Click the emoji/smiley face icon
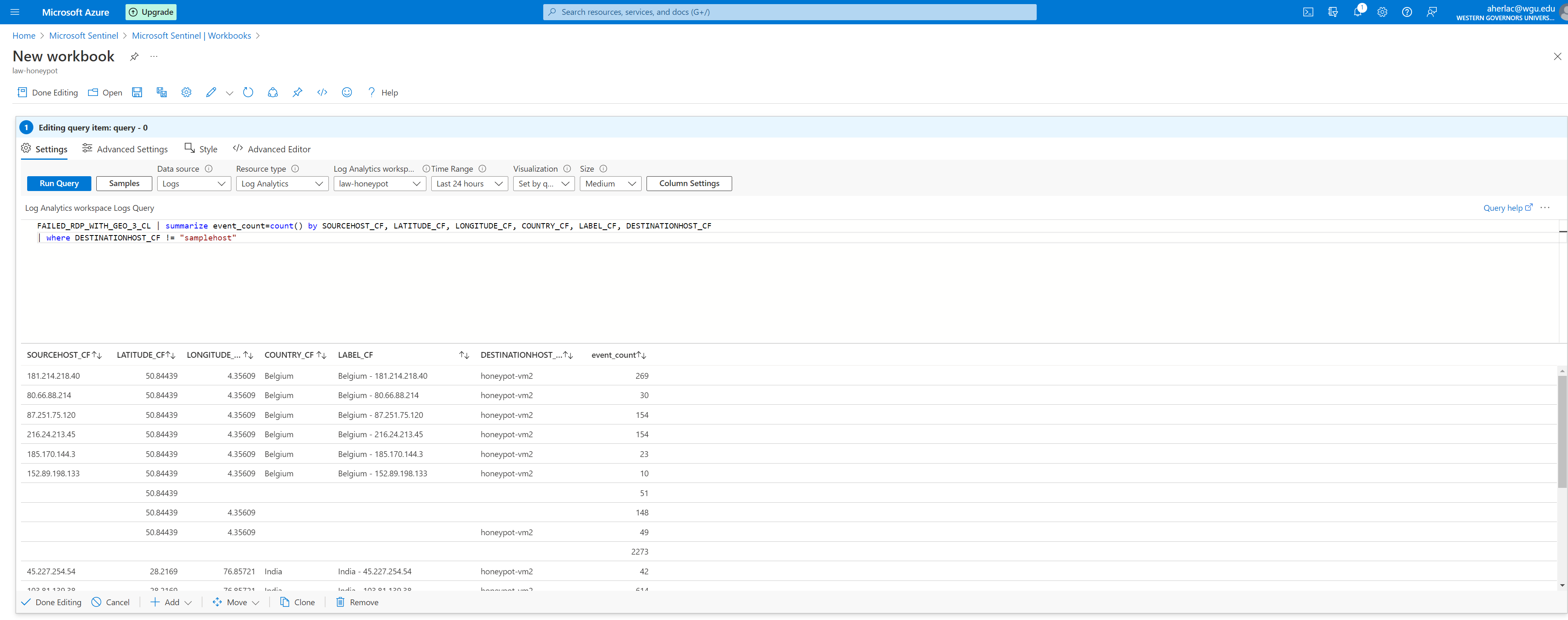This screenshot has width=1568, height=620. tap(346, 91)
